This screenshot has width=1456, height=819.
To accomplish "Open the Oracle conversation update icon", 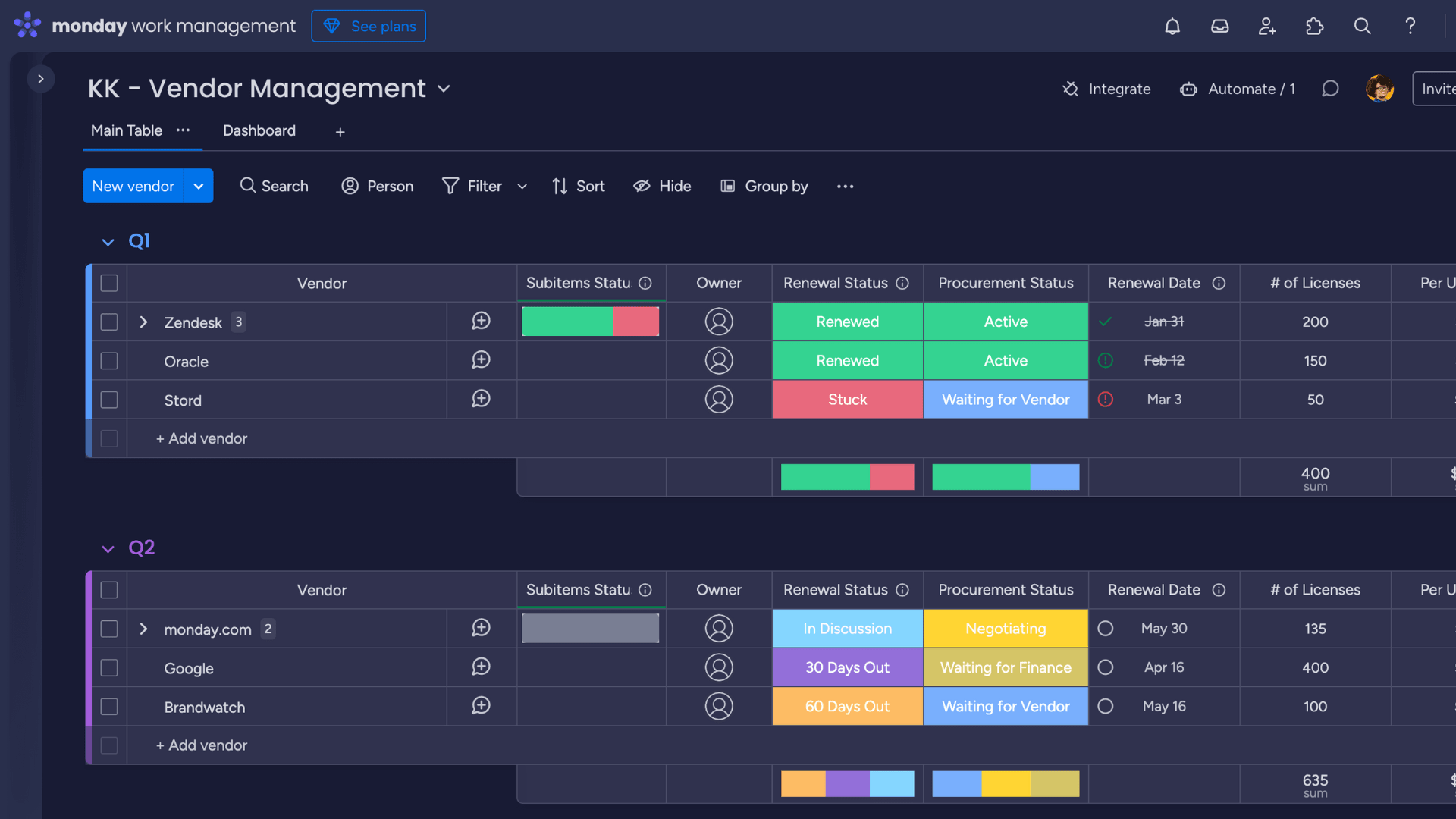I will 481,360.
